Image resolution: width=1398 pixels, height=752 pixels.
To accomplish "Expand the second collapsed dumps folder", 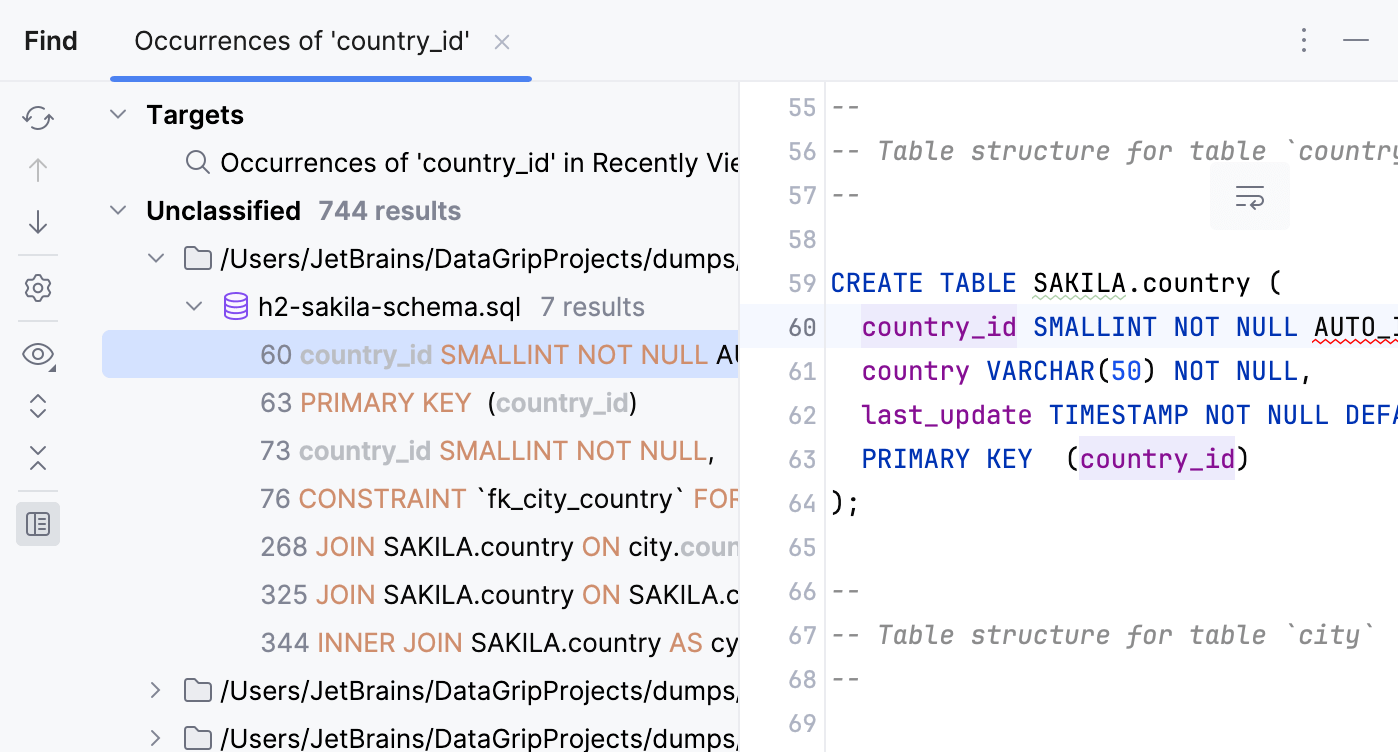I will click(156, 739).
